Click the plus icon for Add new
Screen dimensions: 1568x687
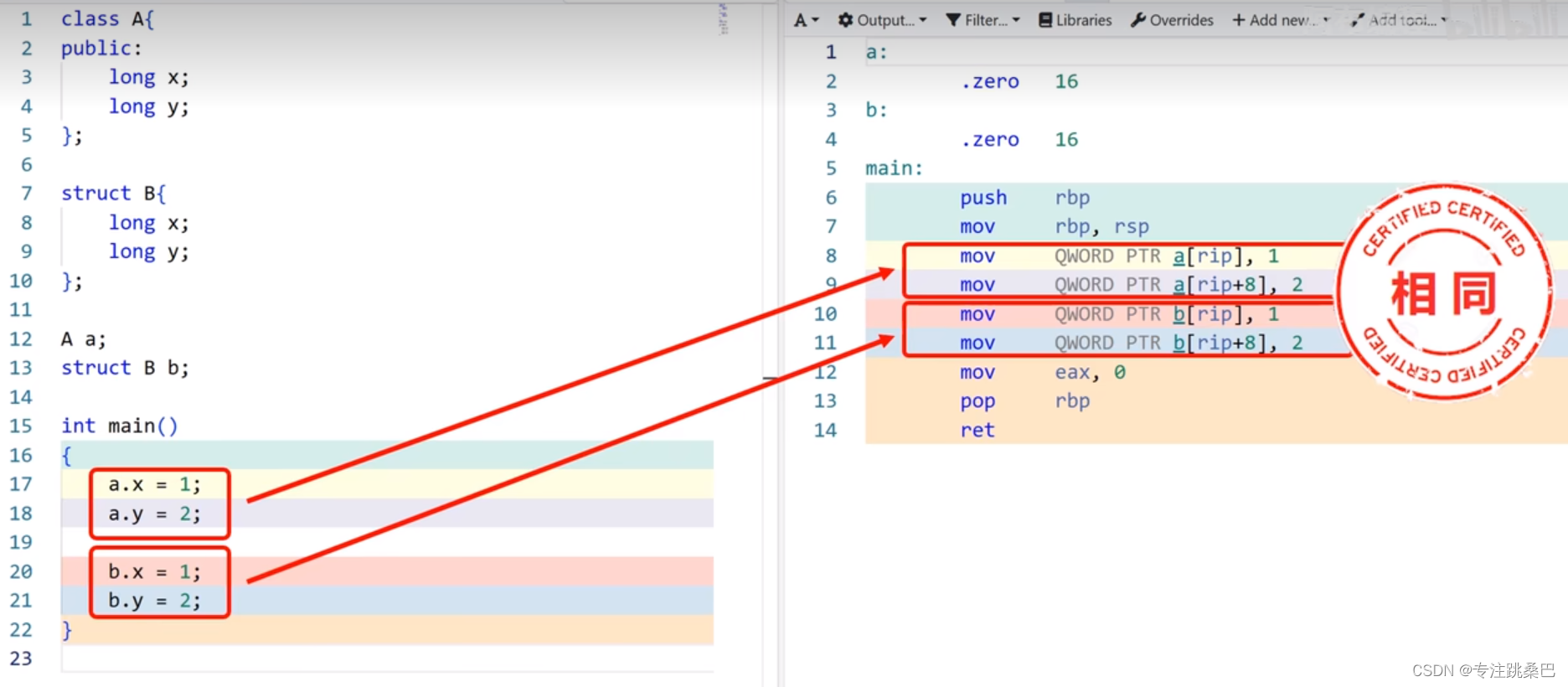(1239, 20)
